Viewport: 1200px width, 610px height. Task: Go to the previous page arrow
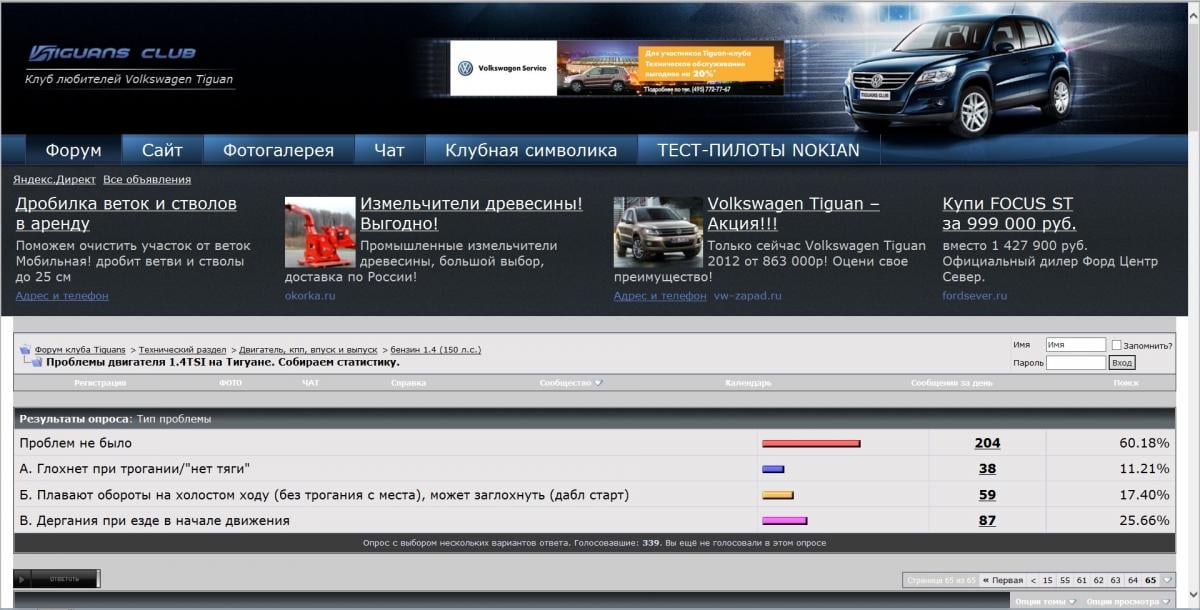coord(1033,580)
